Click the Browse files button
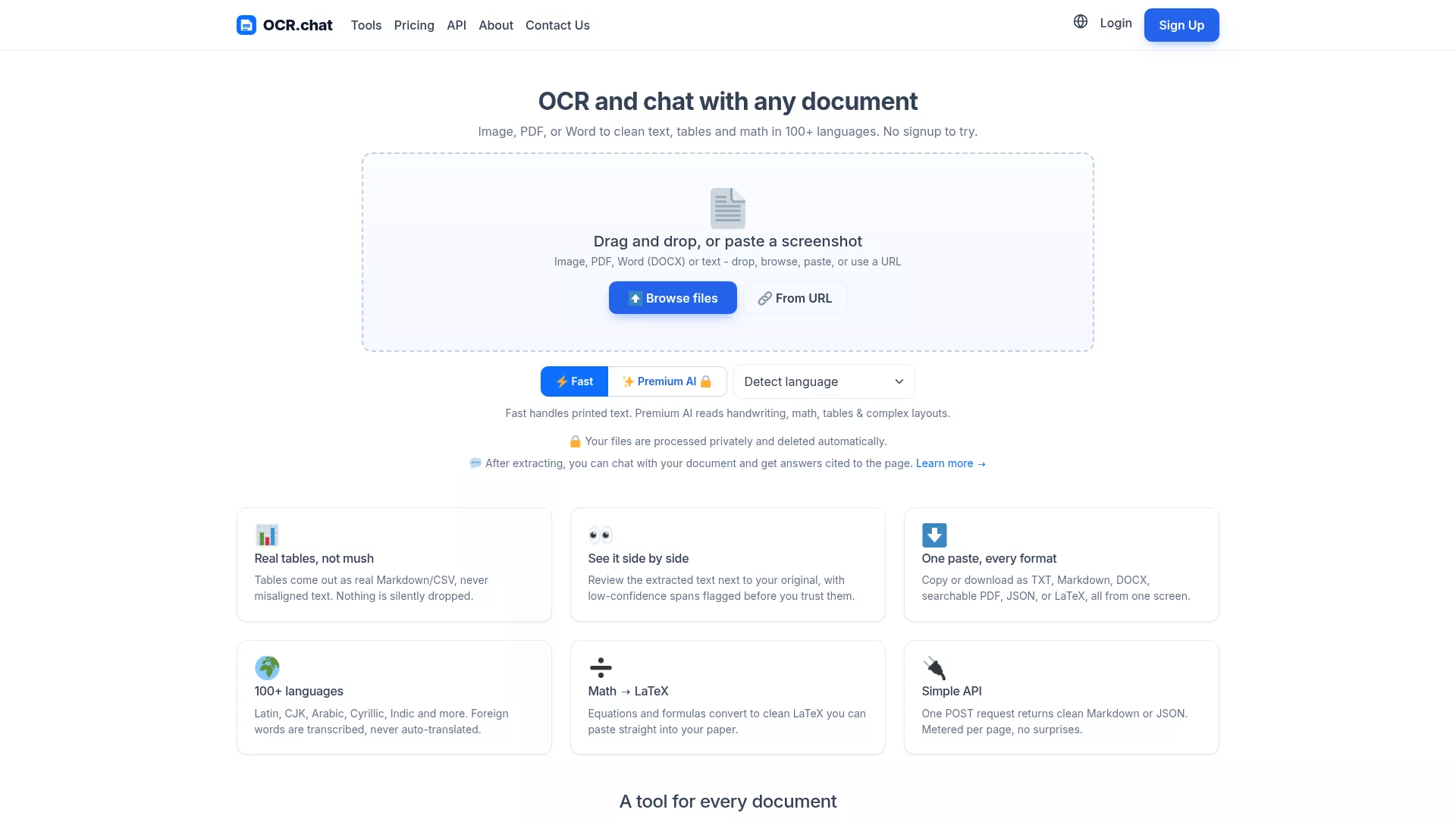This screenshot has height=819, width=1456. 673,298
